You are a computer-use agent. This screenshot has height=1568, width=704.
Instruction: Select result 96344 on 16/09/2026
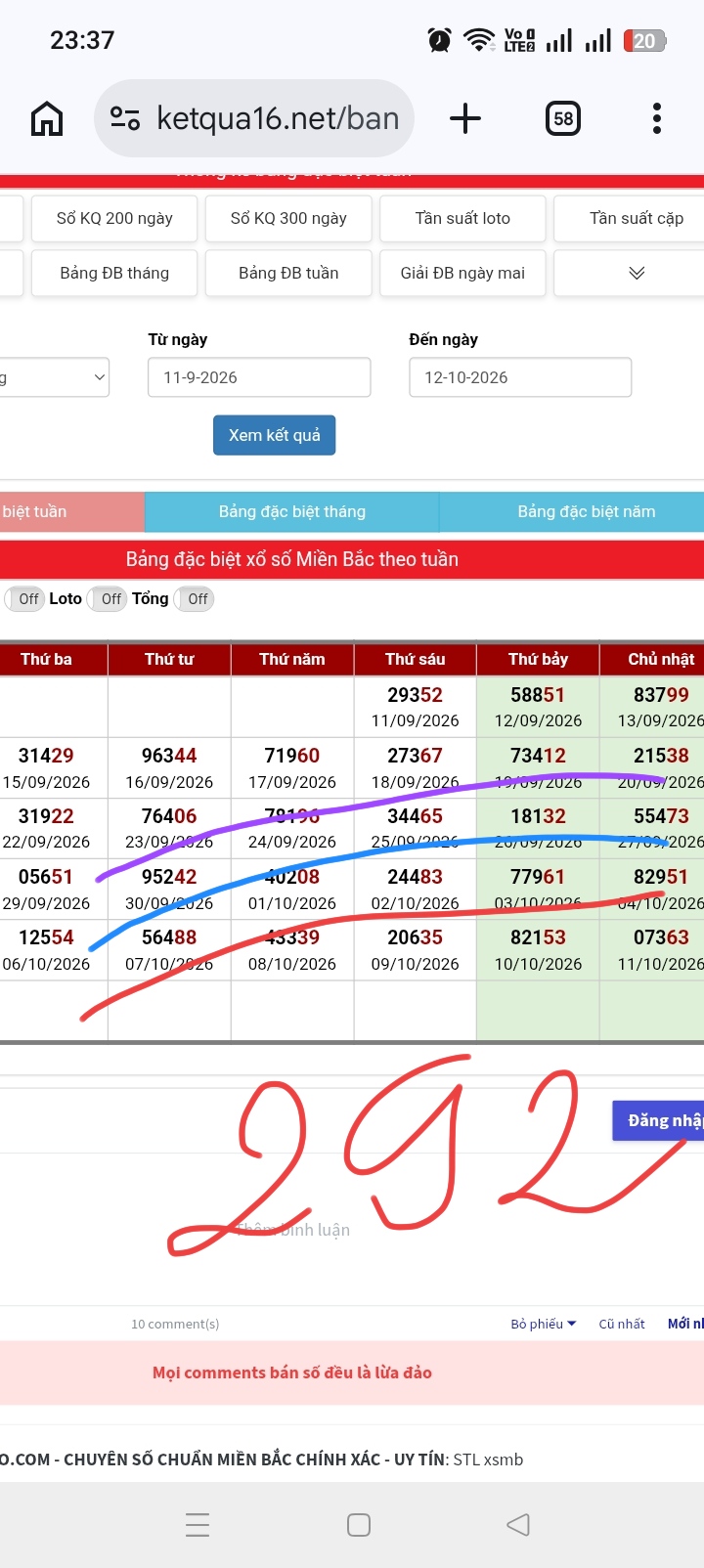pos(169,756)
